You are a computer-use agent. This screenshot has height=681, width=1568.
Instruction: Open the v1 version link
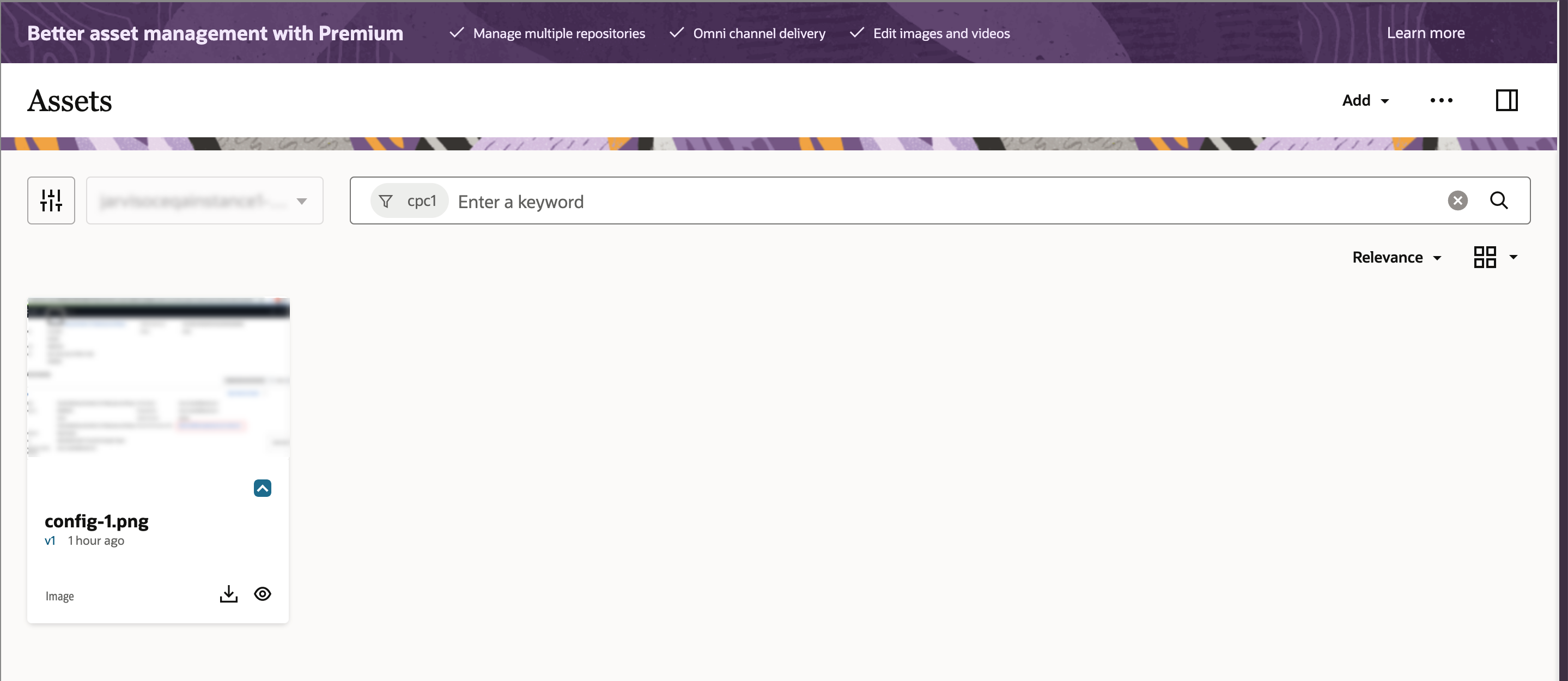50,540
